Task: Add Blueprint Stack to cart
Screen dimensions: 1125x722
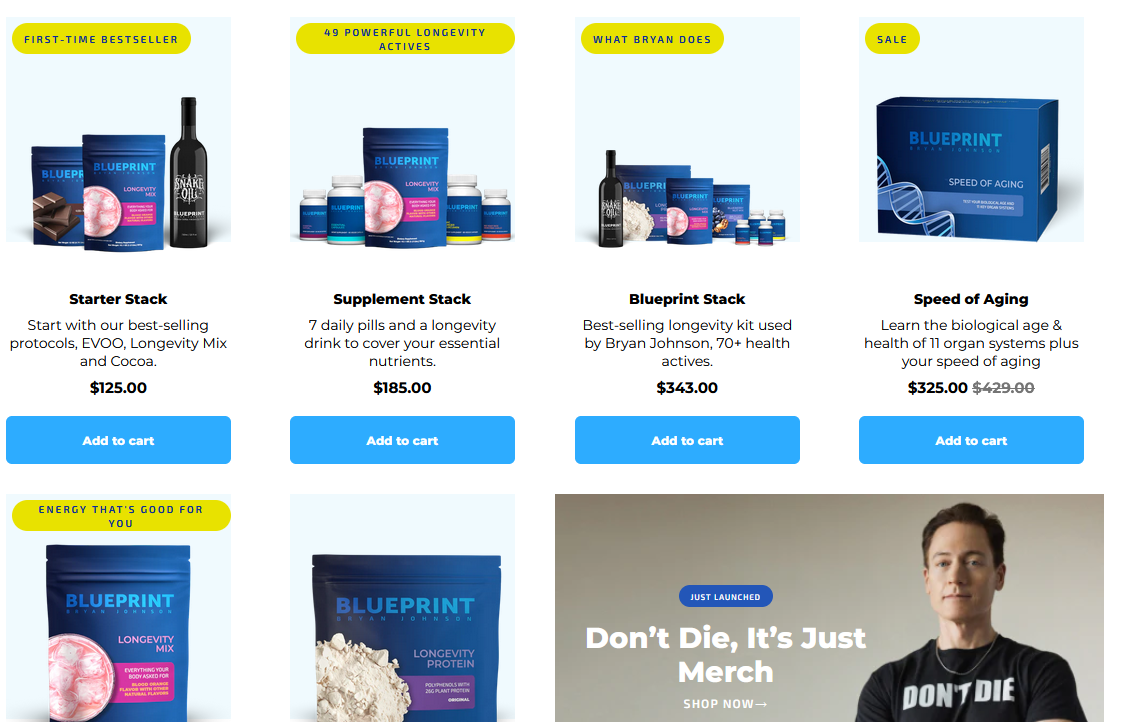Action: tap(687, 440)
